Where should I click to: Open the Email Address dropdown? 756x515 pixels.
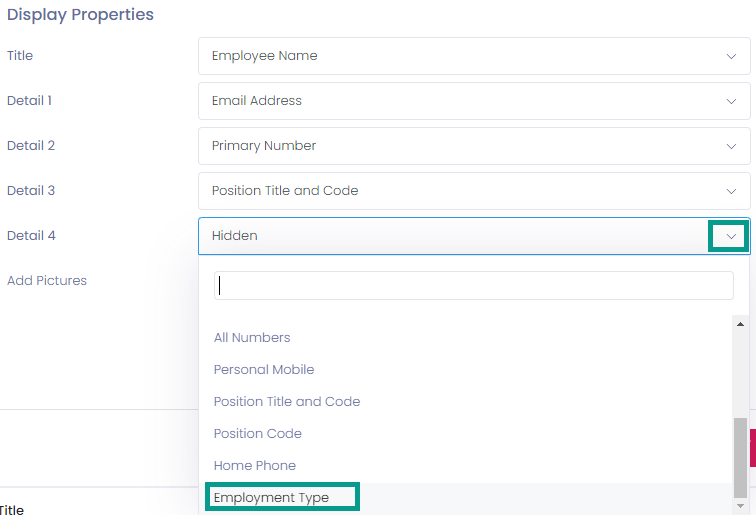(474, 101)
